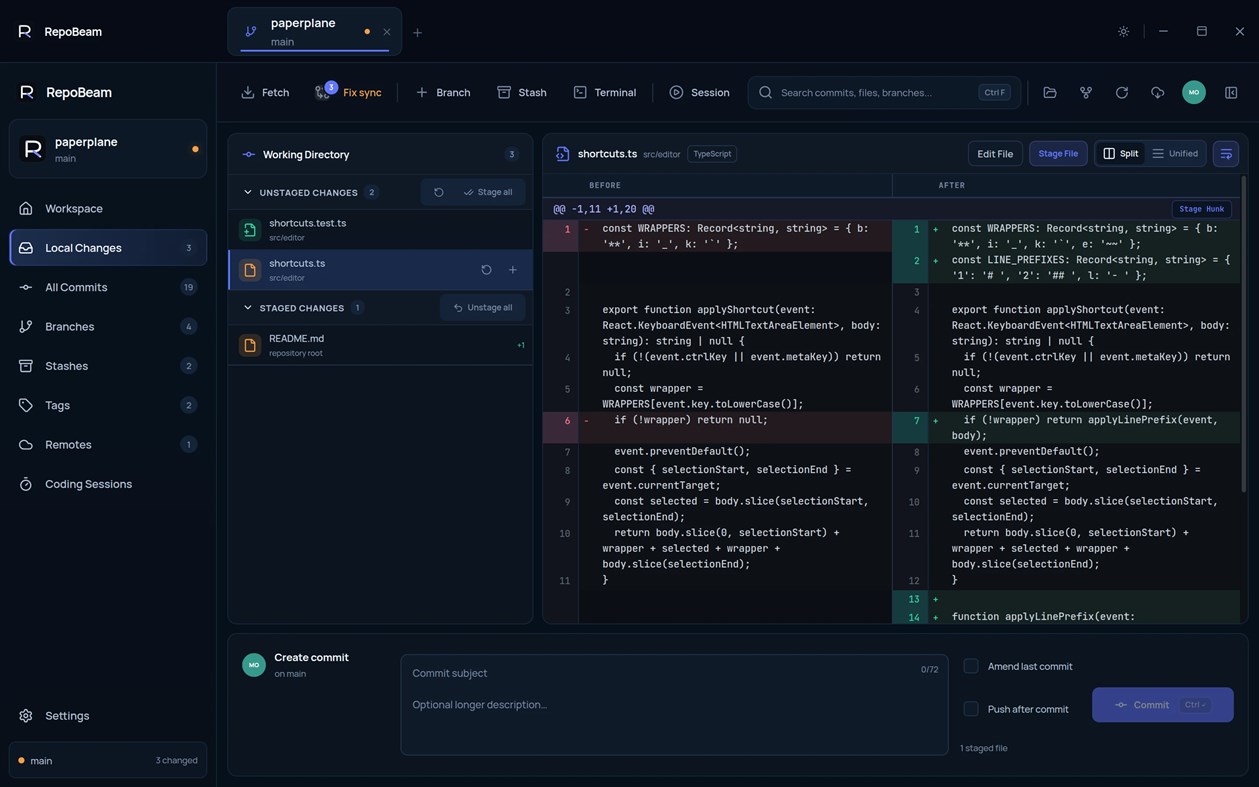Open the paperplane repository selector
The width and height of the screenshot is (1259, 787).
coord(108,149)
